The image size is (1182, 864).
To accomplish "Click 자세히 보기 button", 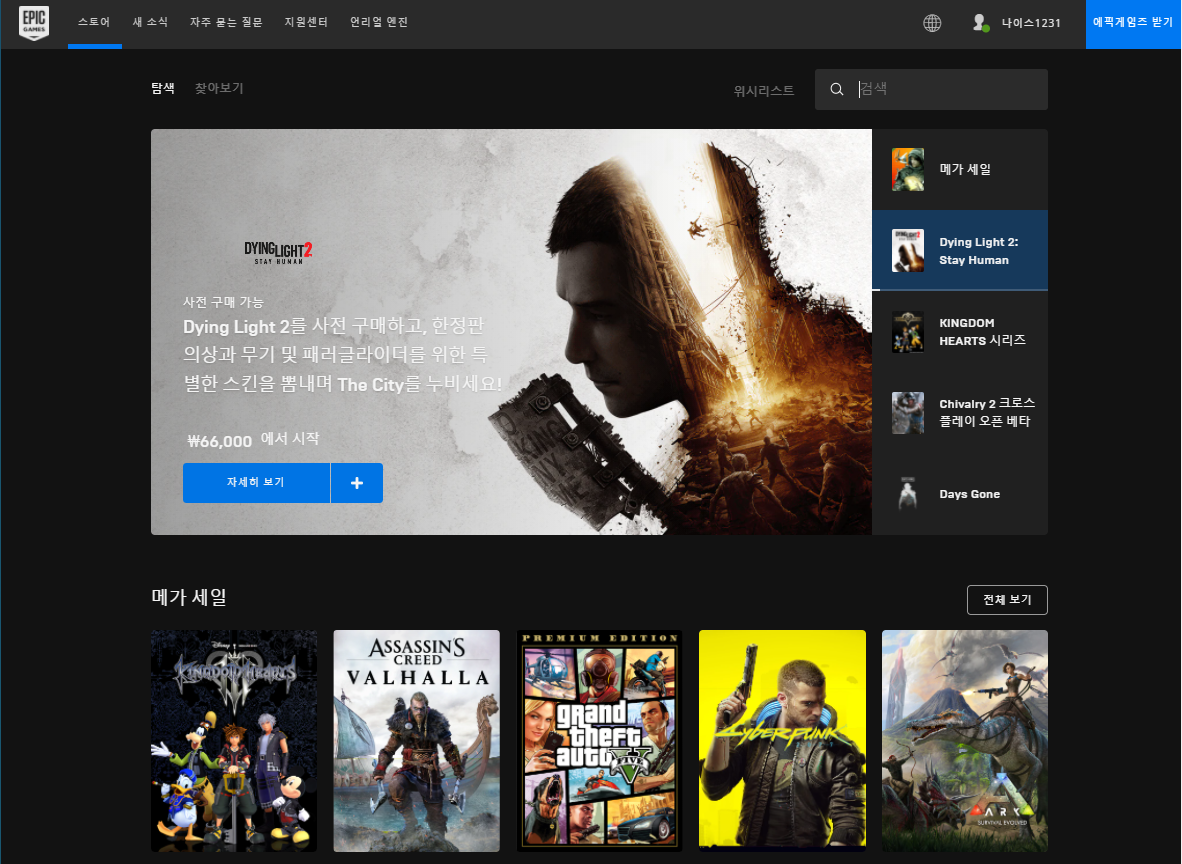I will coord(256,483).
